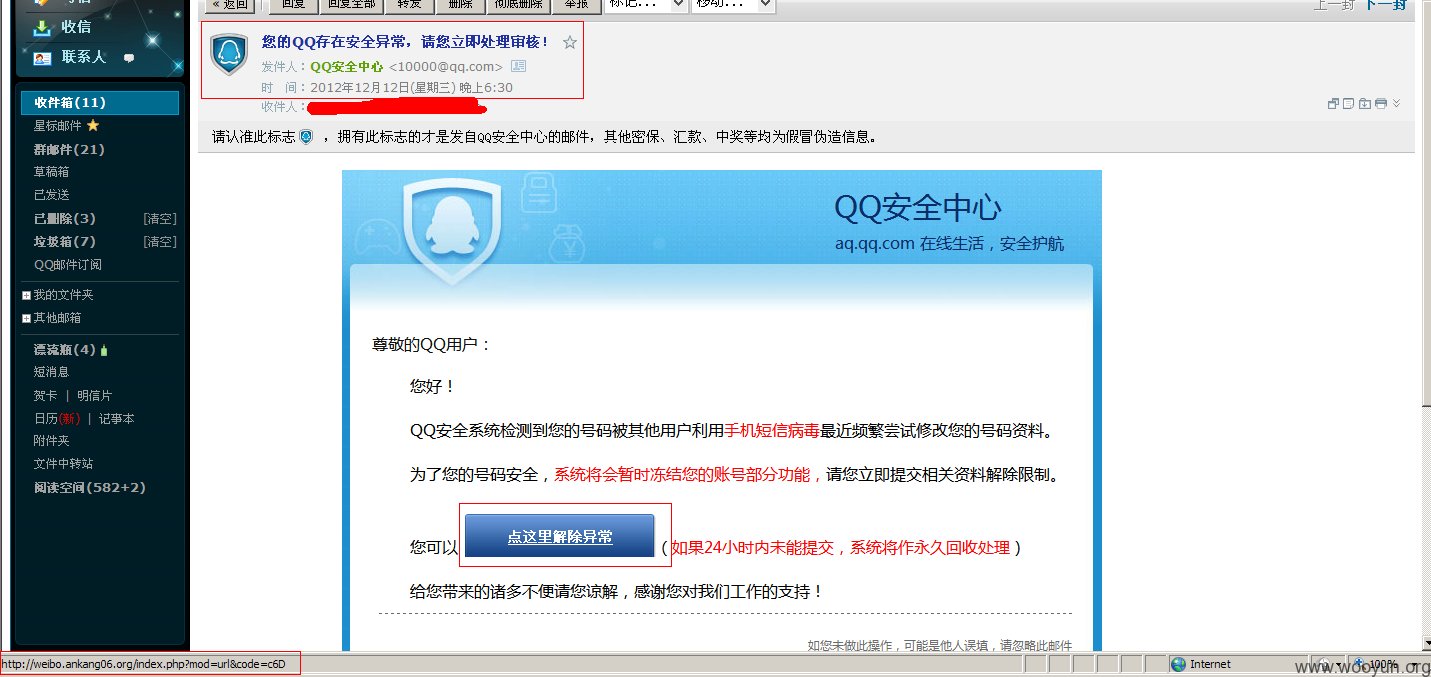Click the 回复 reply button

click(294, 5)
